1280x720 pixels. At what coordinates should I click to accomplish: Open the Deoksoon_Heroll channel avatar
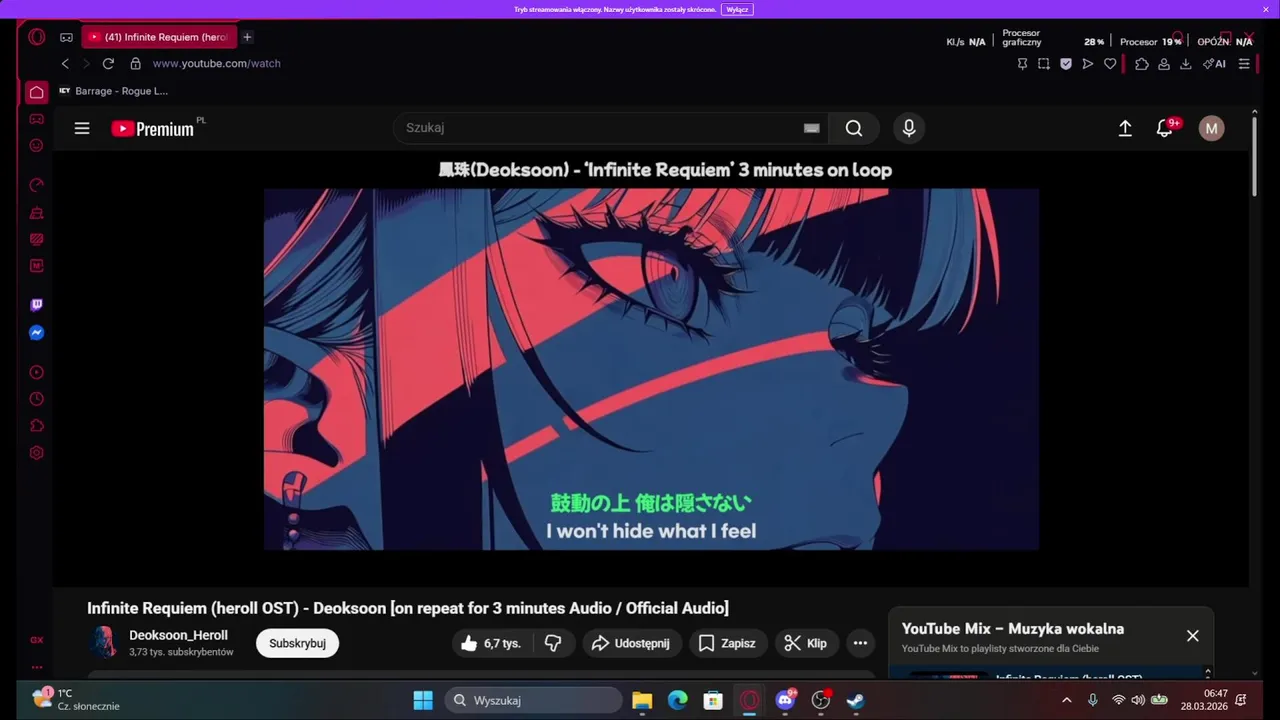[x=104, y=642]
